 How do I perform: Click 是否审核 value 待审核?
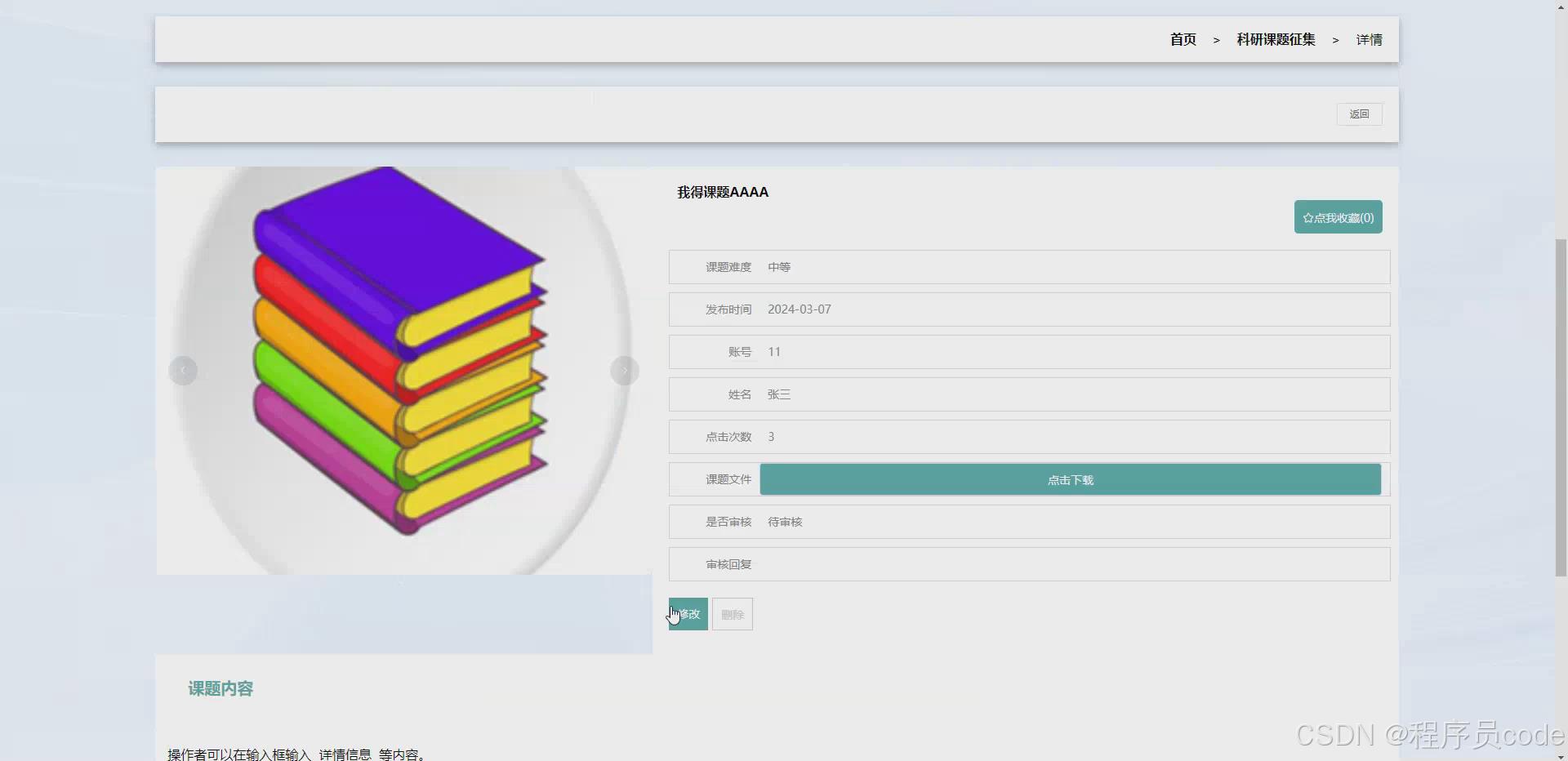(785, 522)
